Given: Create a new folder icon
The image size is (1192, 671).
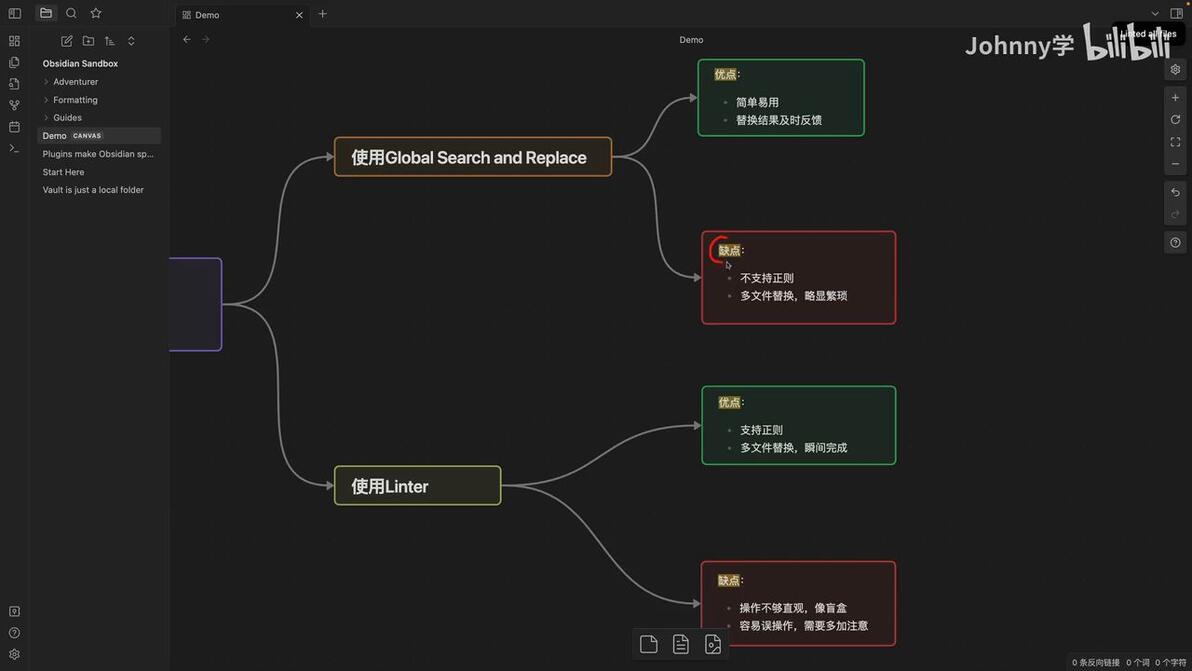Looking at the screenshot, I should pos(88,41).
